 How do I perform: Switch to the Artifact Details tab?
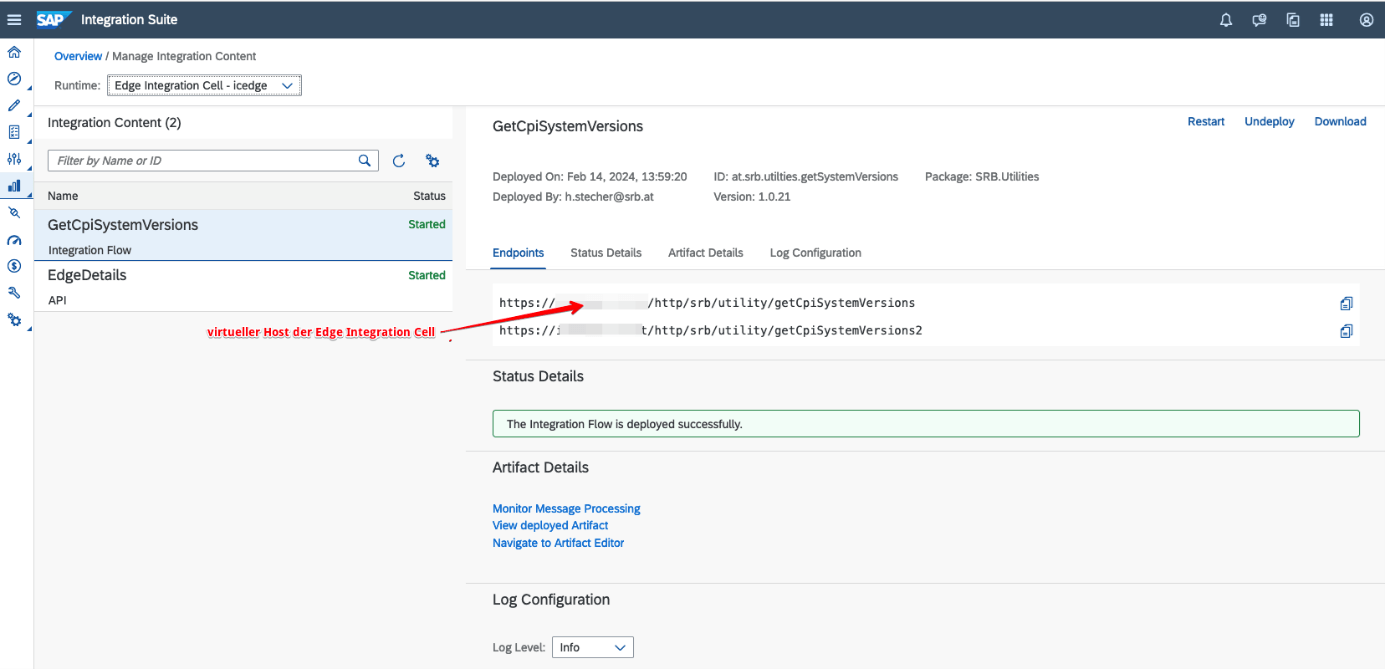(706, 253)
